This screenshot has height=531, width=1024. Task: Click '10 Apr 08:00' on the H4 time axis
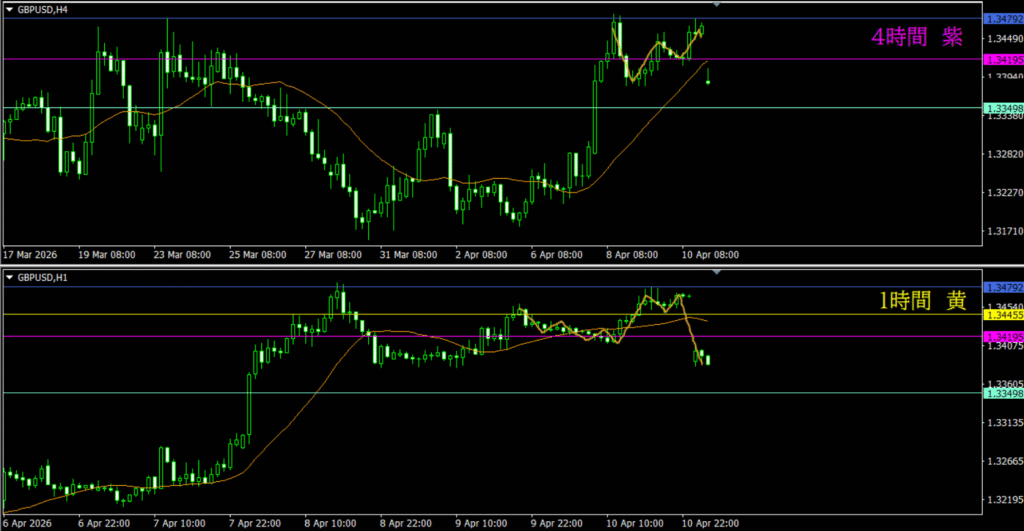[710, 255]
